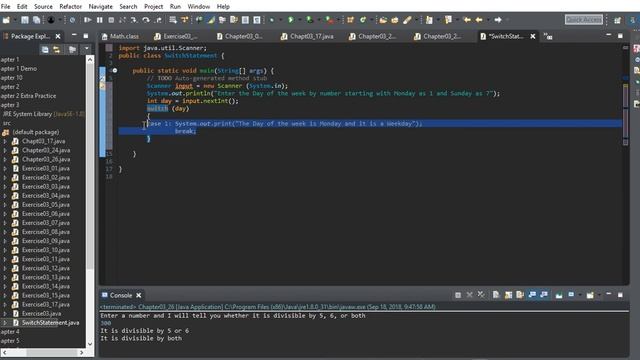Toggle Word Wrap in Console toolbar
This screenshot has width=640, height=360.
pos(520,295)
